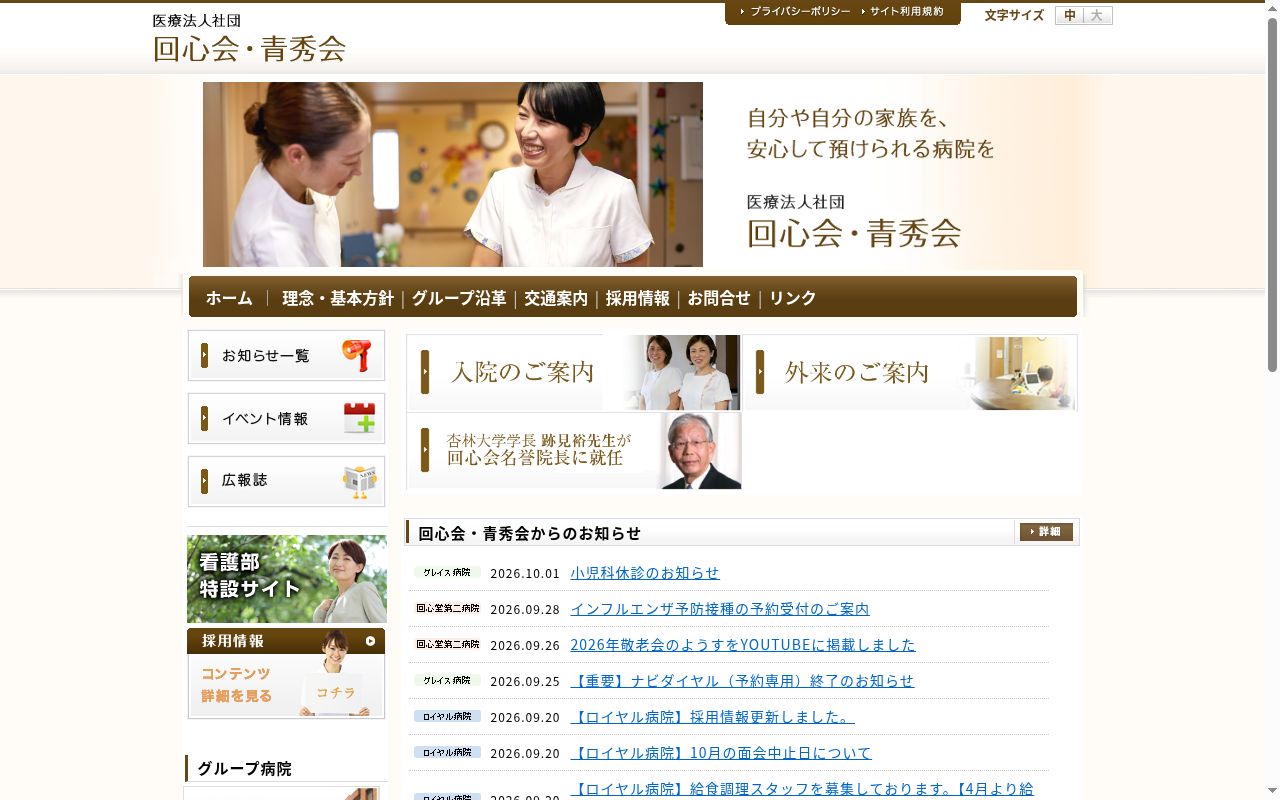Open the プライバシーポリシー link
Image resolution: width=1280 pixels, height=800 pixels.
[x=795, y=12]
